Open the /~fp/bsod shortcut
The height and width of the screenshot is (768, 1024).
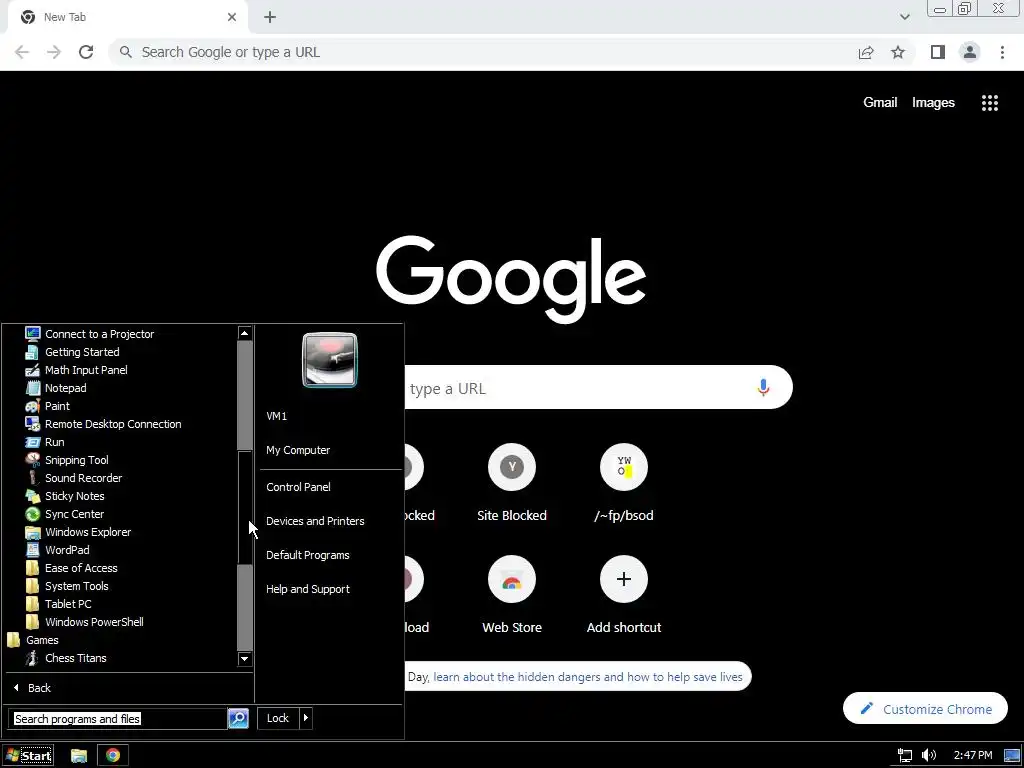point(624,483)
